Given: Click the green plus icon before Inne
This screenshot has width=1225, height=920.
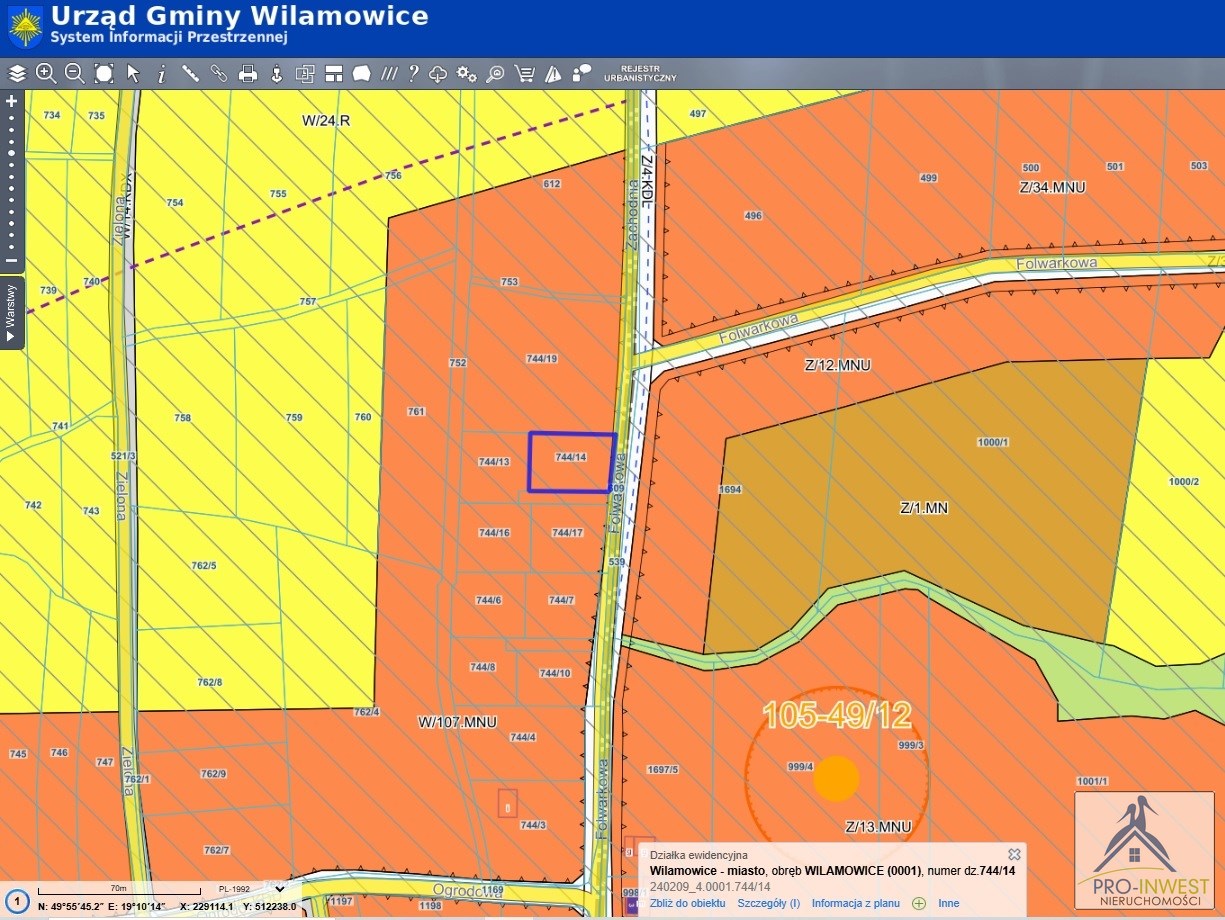Looking at the screenshot, I should click(x=919, y=903).
